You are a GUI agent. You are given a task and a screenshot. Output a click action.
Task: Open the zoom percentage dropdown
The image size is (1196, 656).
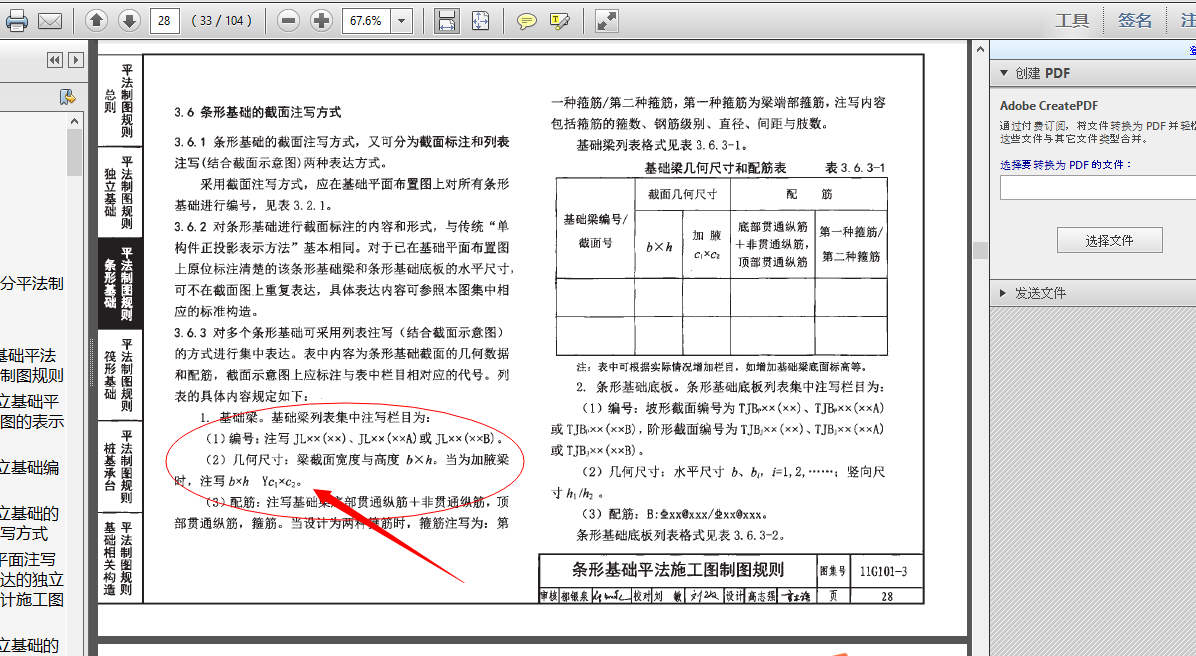pos(401,19)
